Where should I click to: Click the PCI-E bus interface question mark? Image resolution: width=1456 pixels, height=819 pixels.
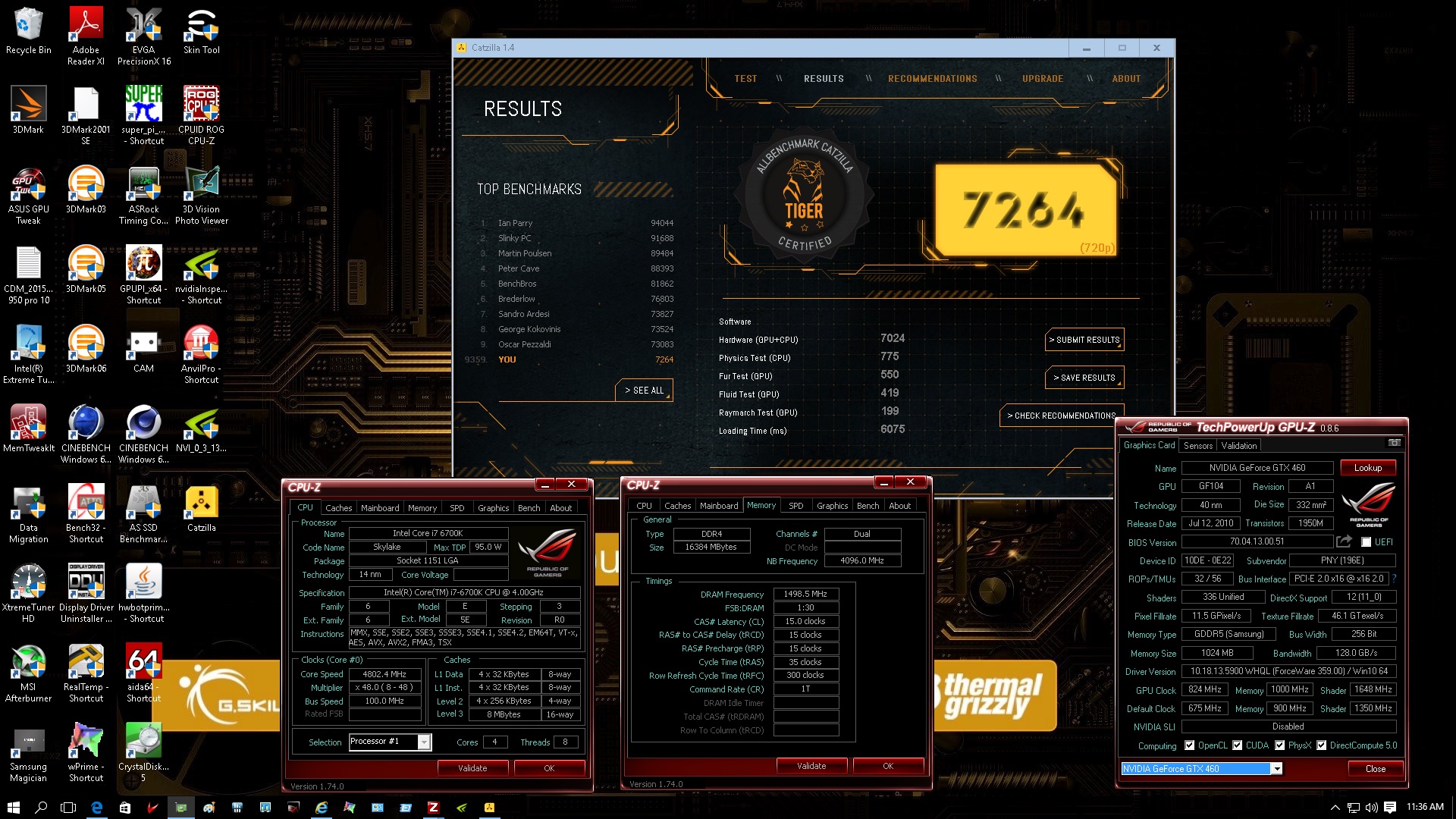tap(1394, 579)
